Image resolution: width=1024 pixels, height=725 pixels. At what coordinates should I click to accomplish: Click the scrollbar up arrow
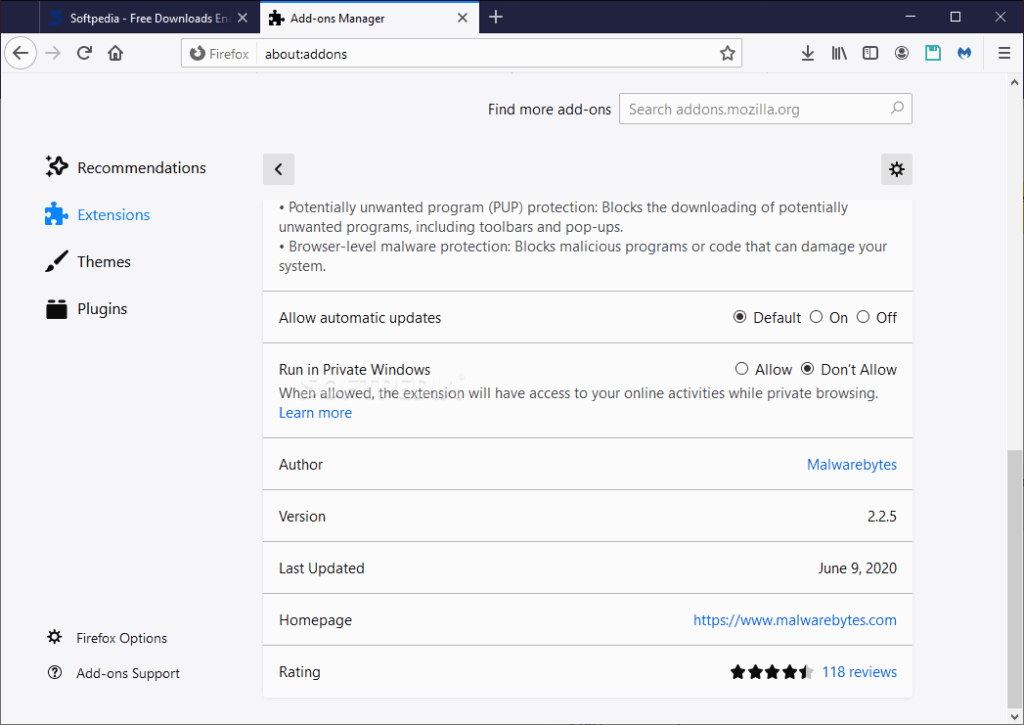tap(1014, 83)
